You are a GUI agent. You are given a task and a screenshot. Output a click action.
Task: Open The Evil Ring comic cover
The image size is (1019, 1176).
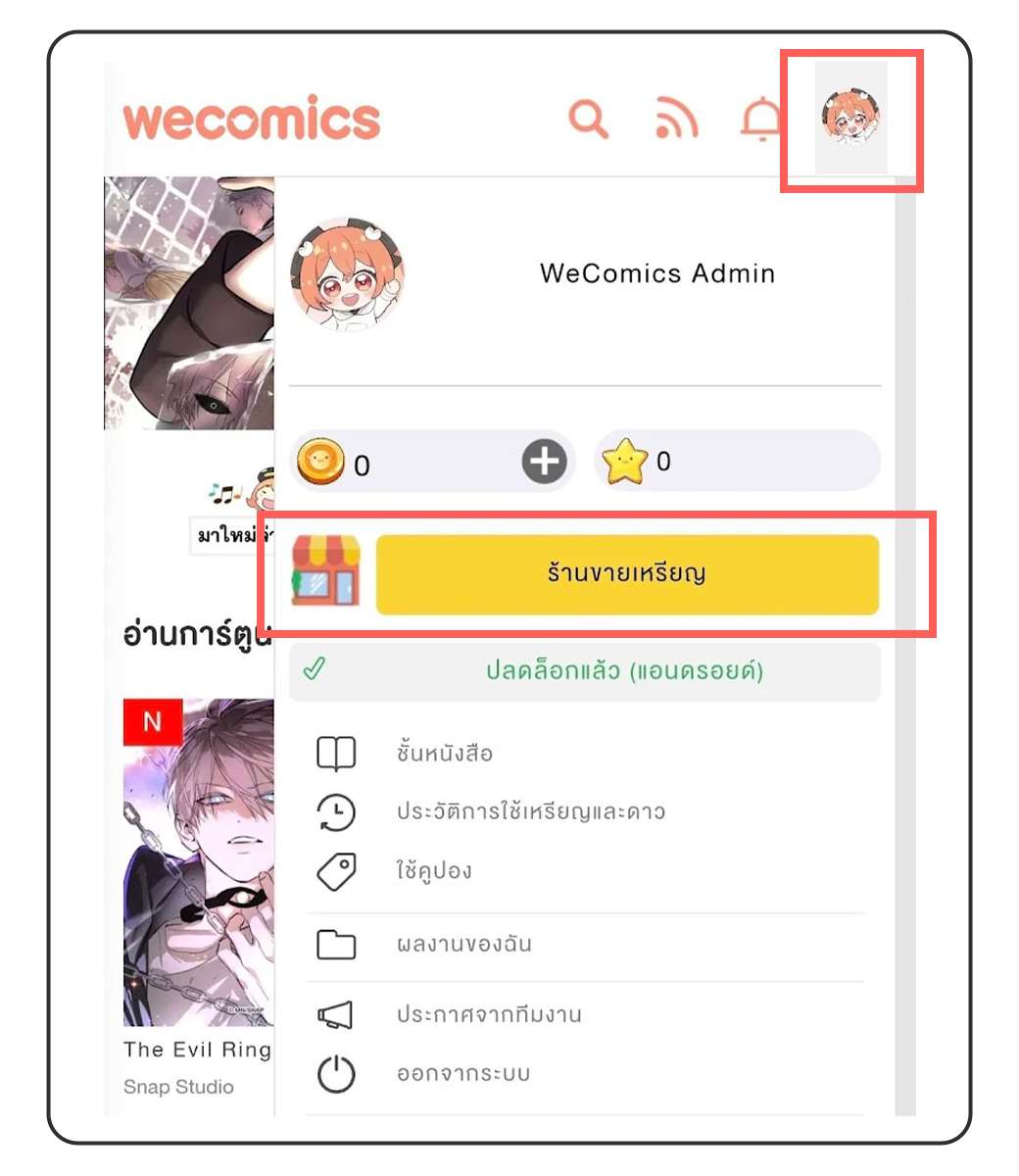199,862
